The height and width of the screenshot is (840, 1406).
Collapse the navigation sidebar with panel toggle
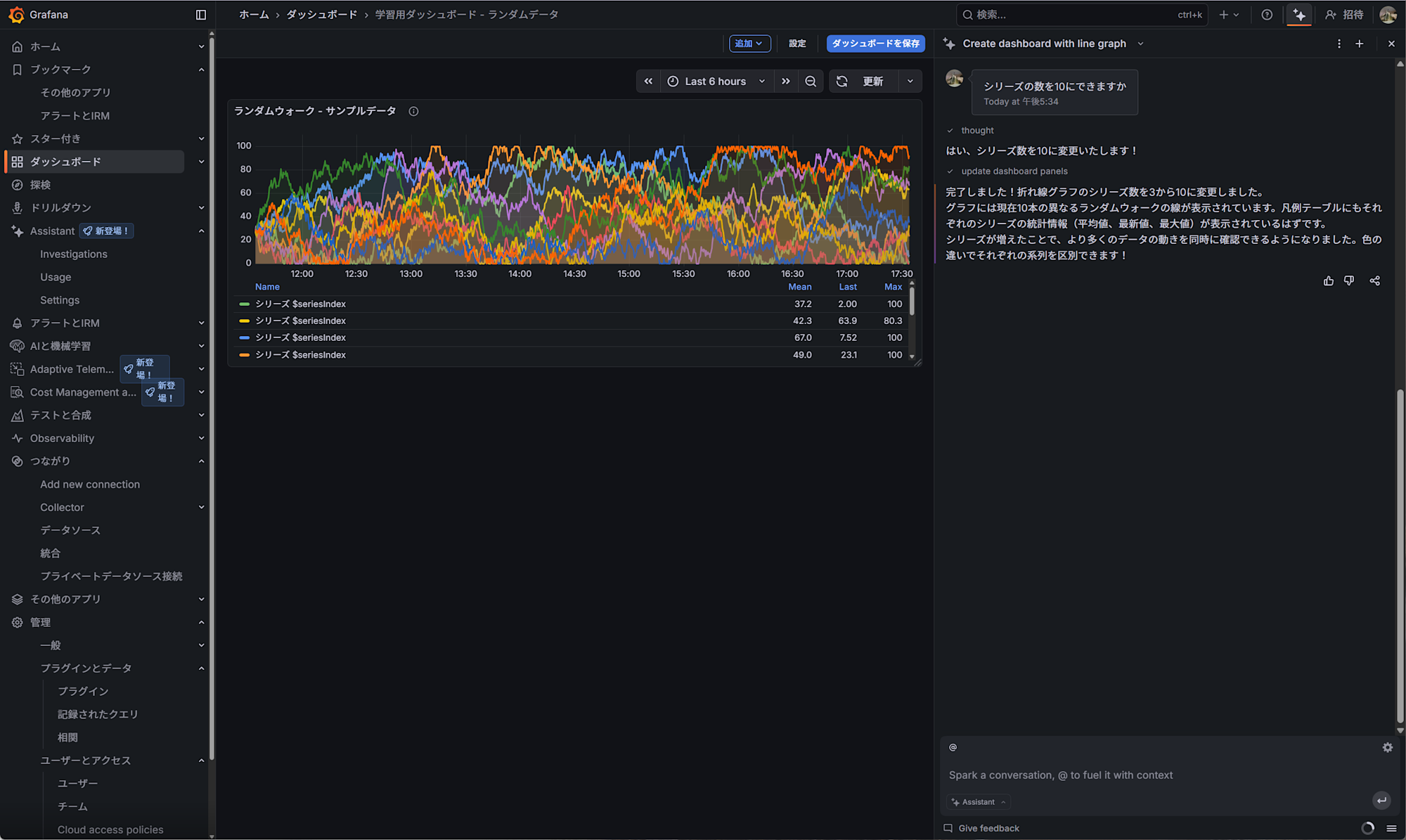point(201,15)
